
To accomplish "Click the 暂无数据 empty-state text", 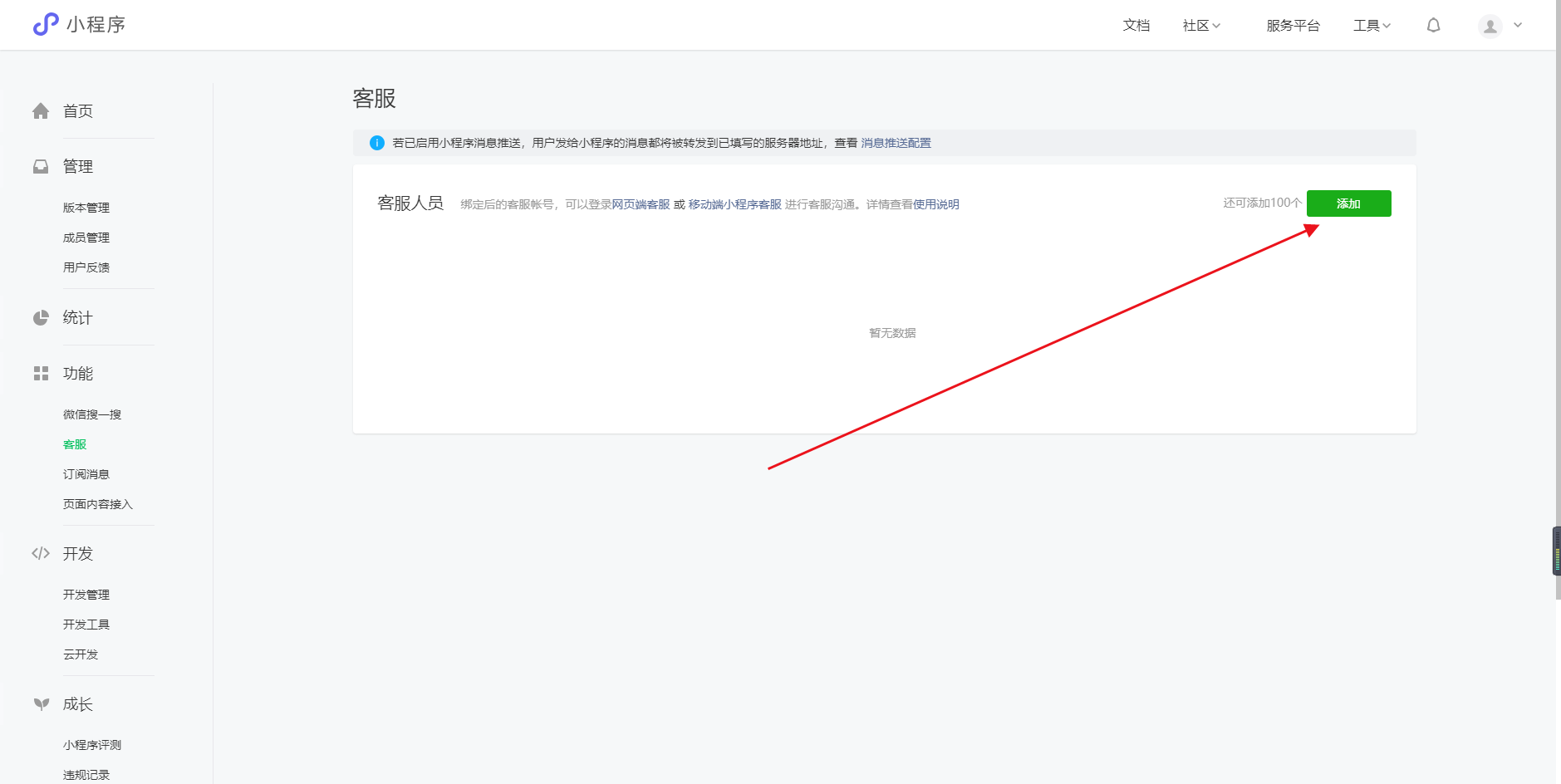I will (892, 333).
